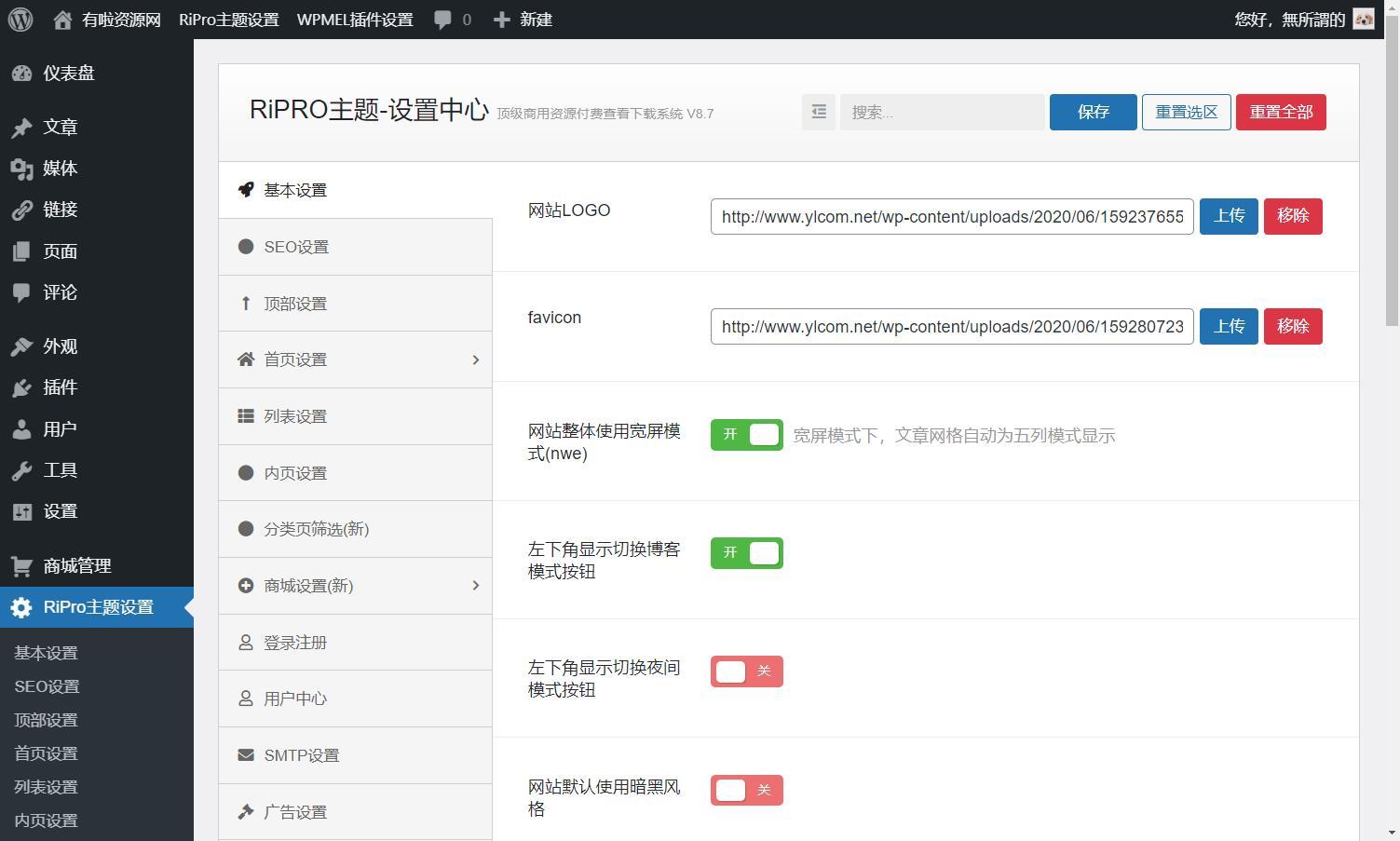The image size is (1400, 841).
Task: Open WPMEL插件设置 in the admin bar
Action: point(354,19)
